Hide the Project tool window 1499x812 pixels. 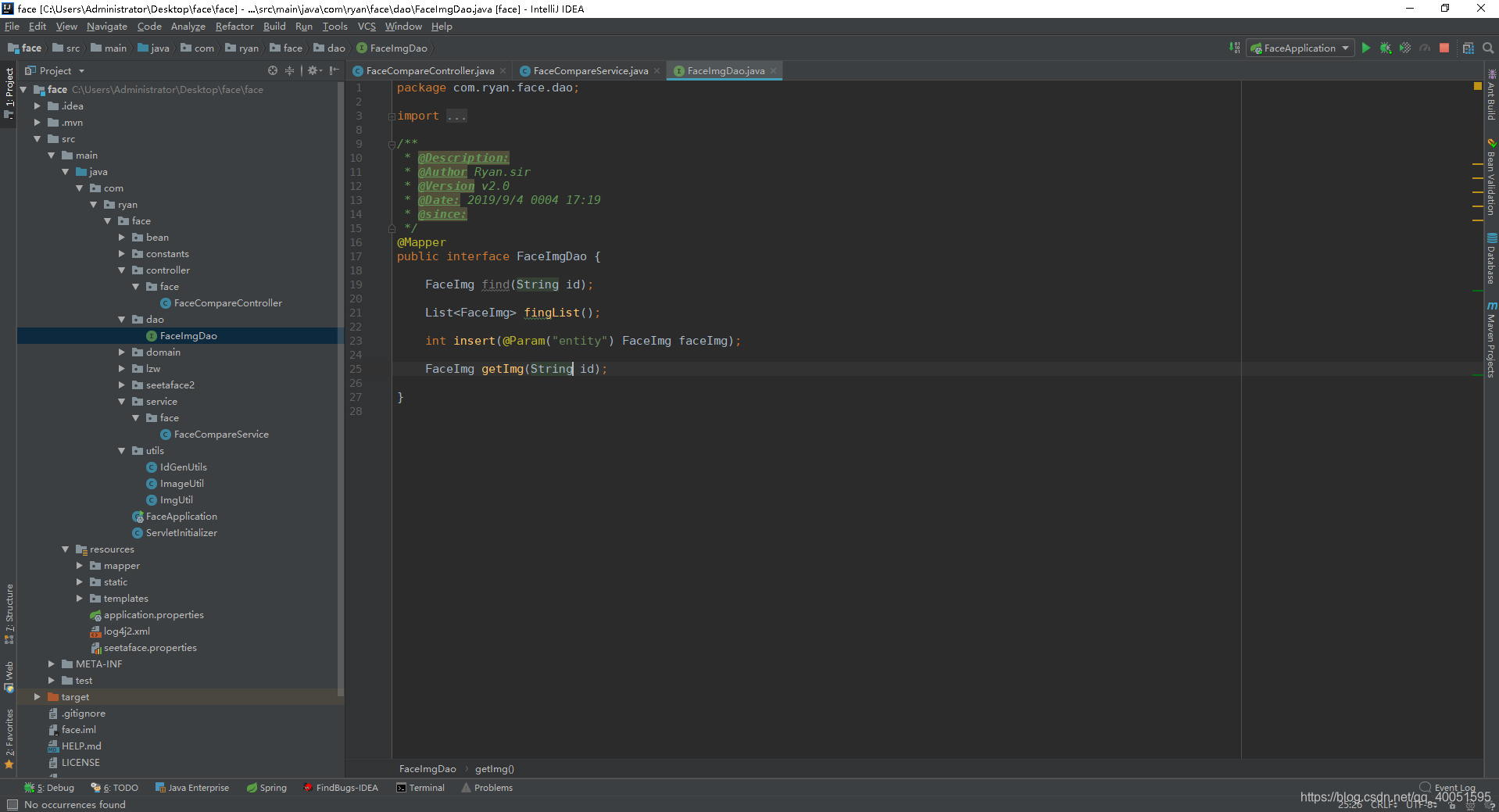[x=335, y=70]
